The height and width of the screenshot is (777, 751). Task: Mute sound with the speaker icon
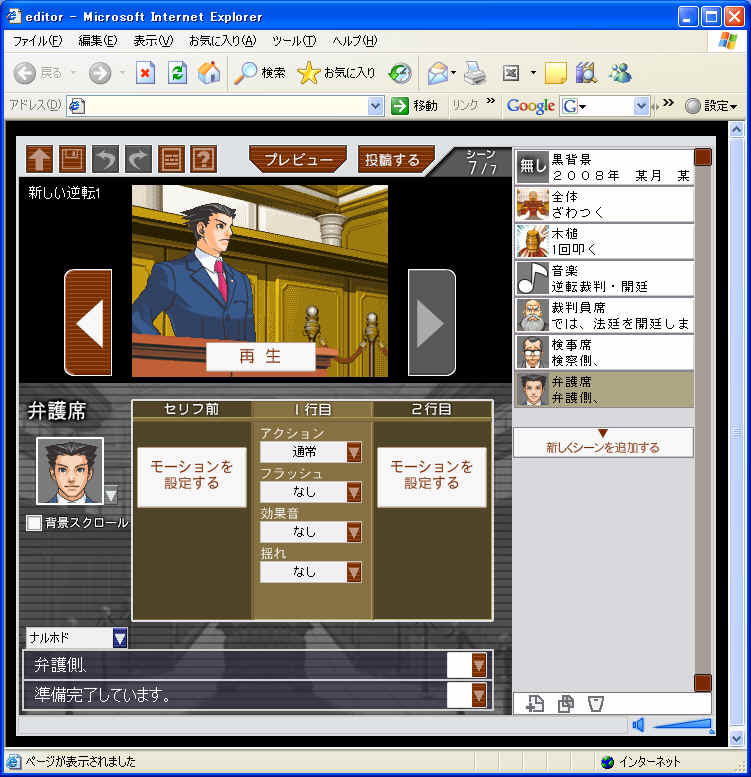639,725
